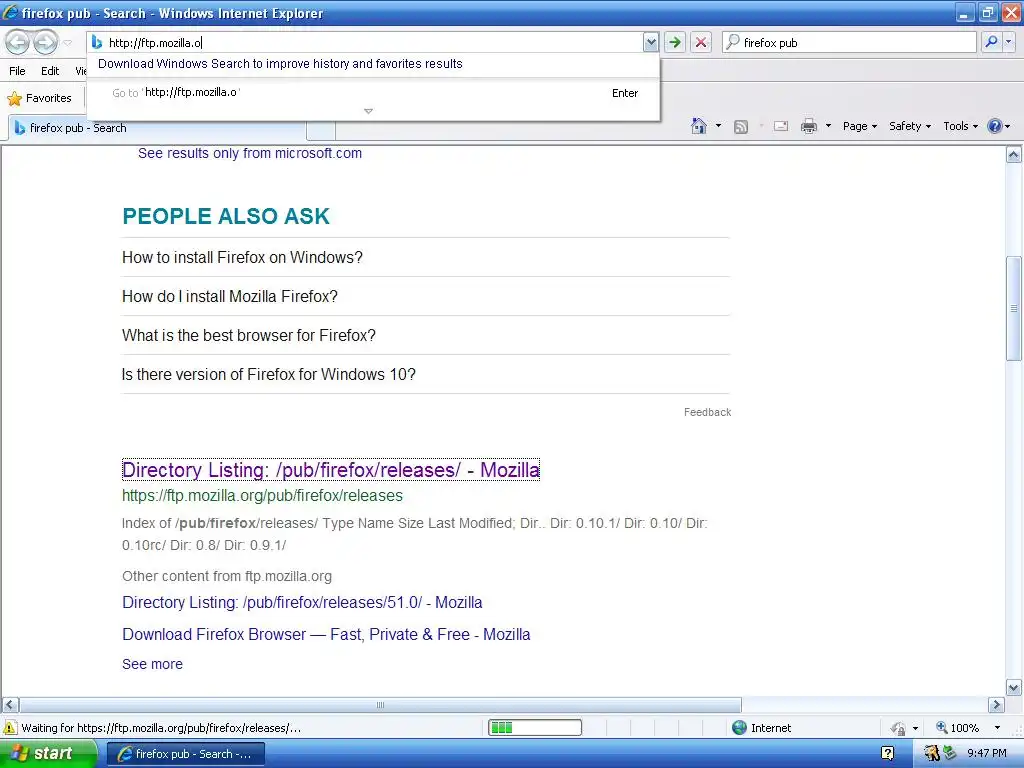This screenshot has width=1024, height=768.
Task: Click the green ftp.mozilla.org URL text
Action: (x=262, y=496)
